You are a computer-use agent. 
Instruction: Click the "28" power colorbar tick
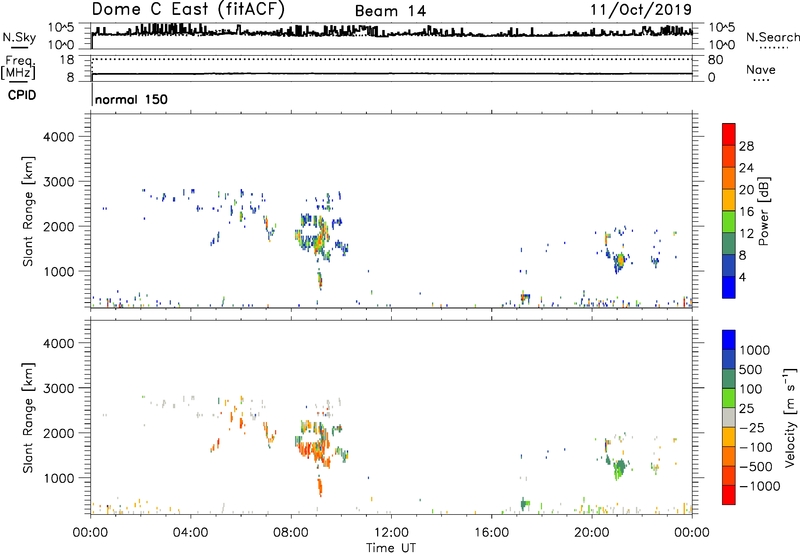click(746, 146)
